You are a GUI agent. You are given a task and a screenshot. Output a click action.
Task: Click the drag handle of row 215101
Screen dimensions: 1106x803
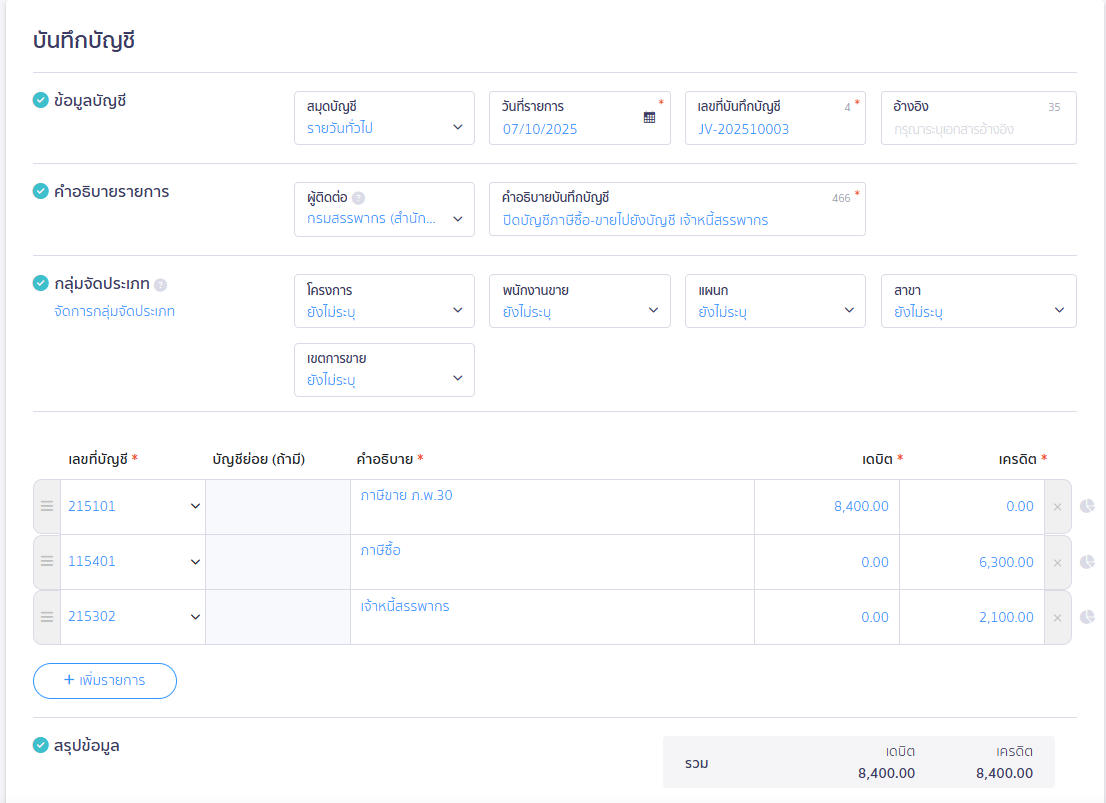click(47, 506)
